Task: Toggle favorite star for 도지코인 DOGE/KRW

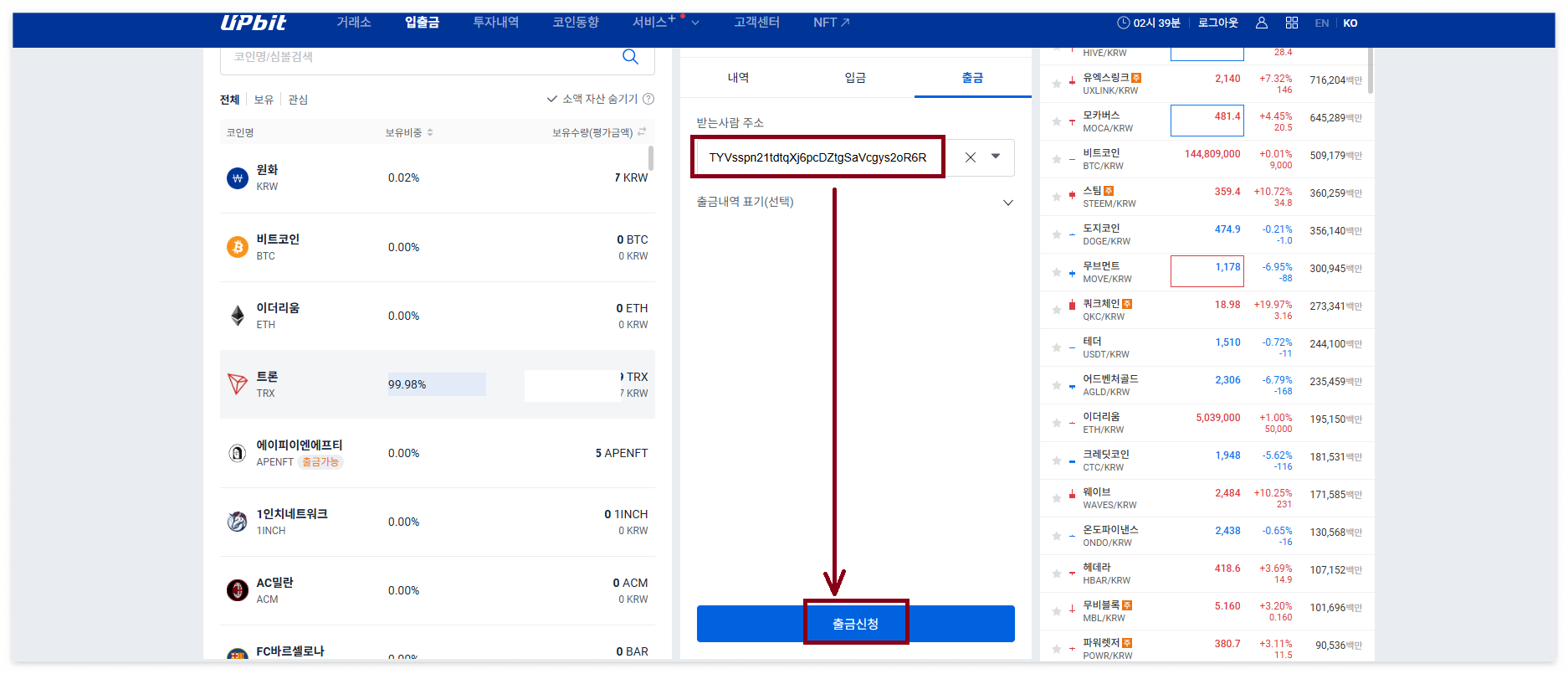Action: pyautogui.click(x=1056, y=234)
